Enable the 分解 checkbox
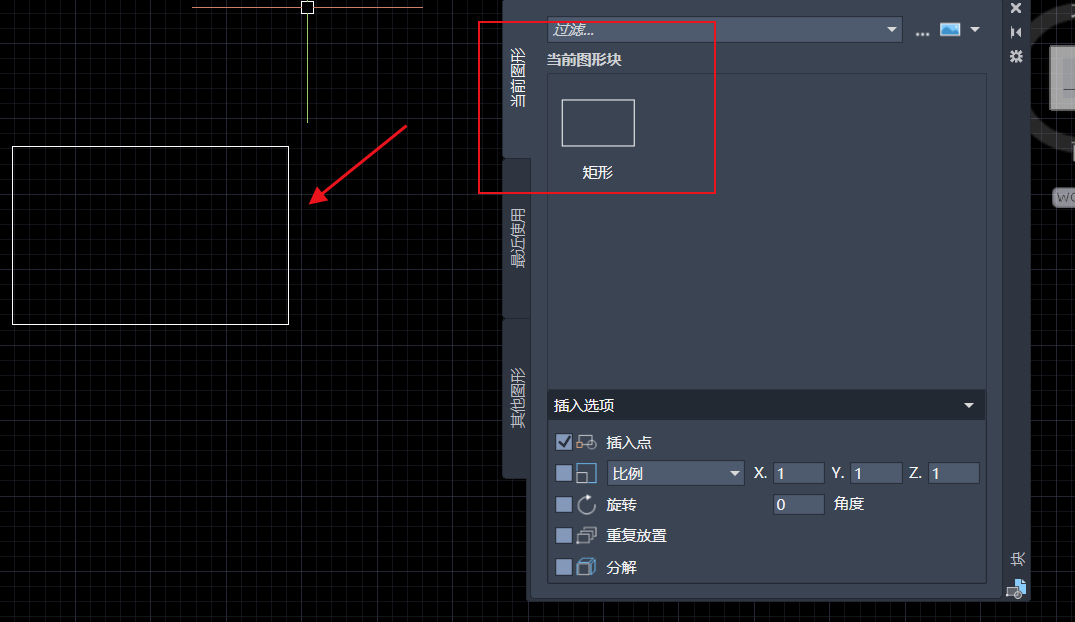This screenshot has height=622, width=1075. point(564,567)
